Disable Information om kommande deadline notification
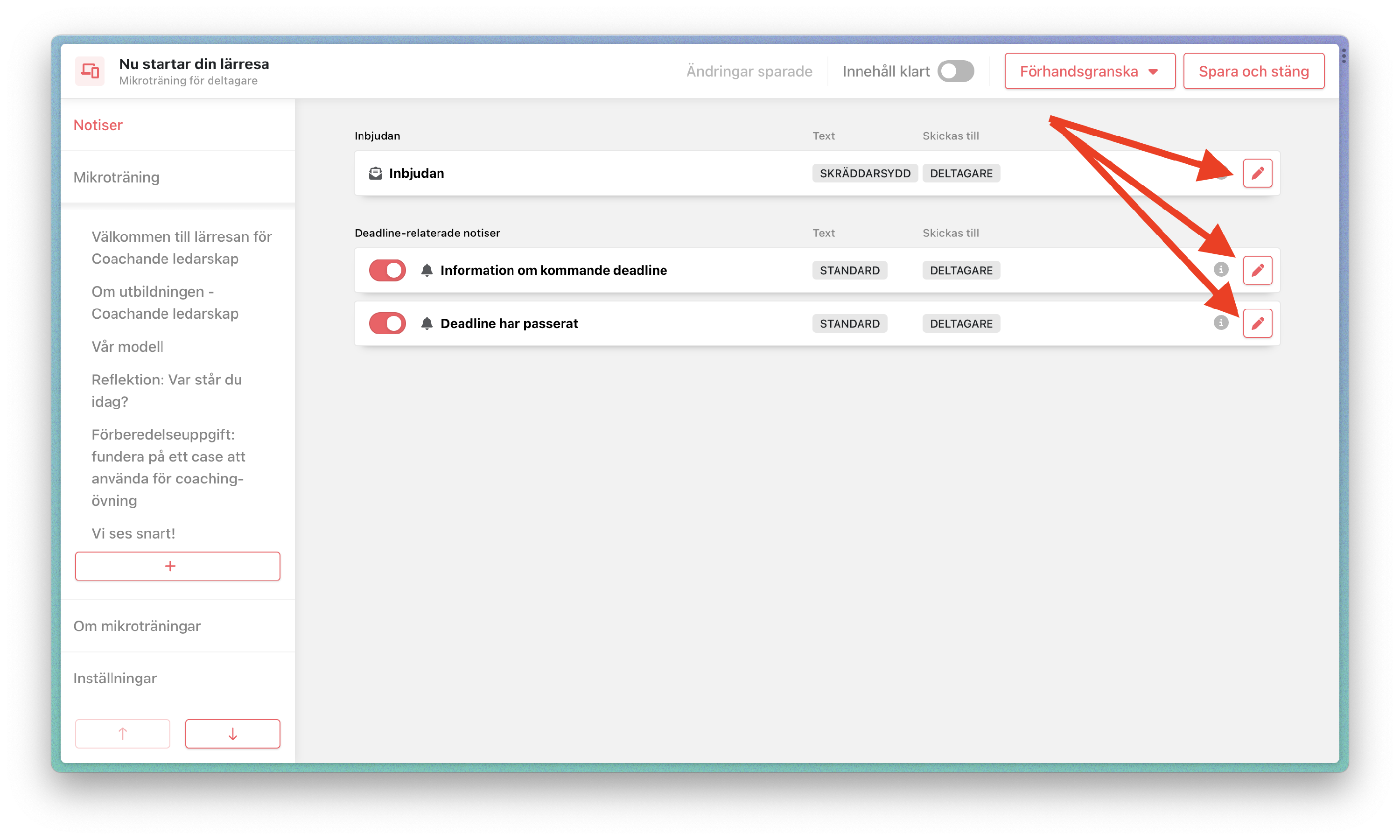1400x840 pixels. coord(388,270)
